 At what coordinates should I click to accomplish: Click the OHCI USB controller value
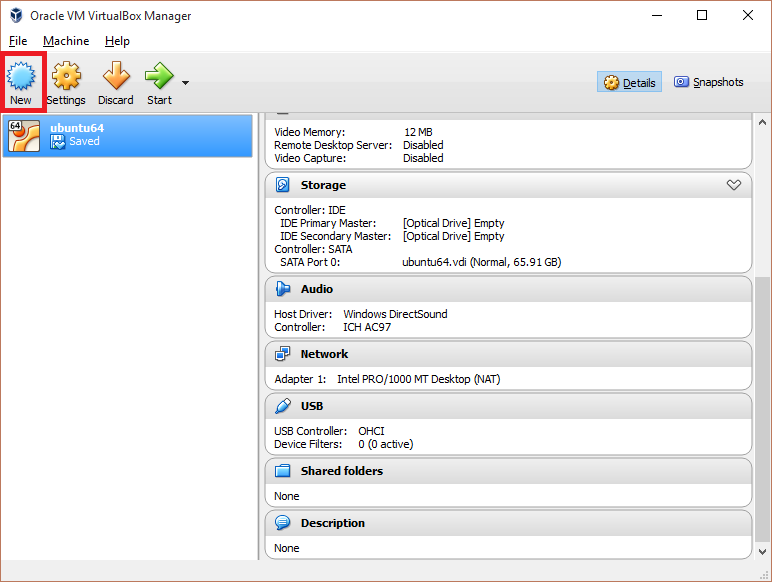[371, 431]
